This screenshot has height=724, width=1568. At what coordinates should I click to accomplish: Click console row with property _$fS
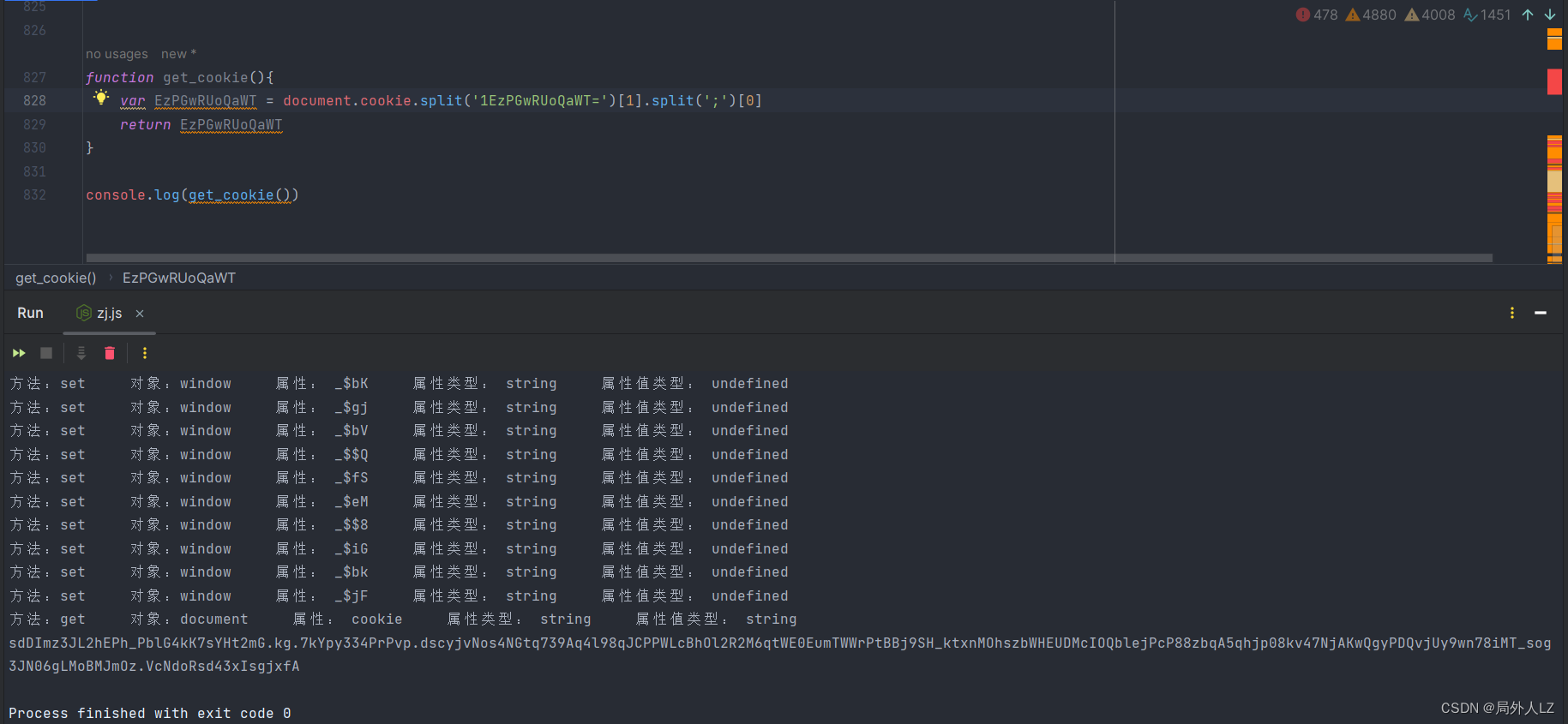399,478
